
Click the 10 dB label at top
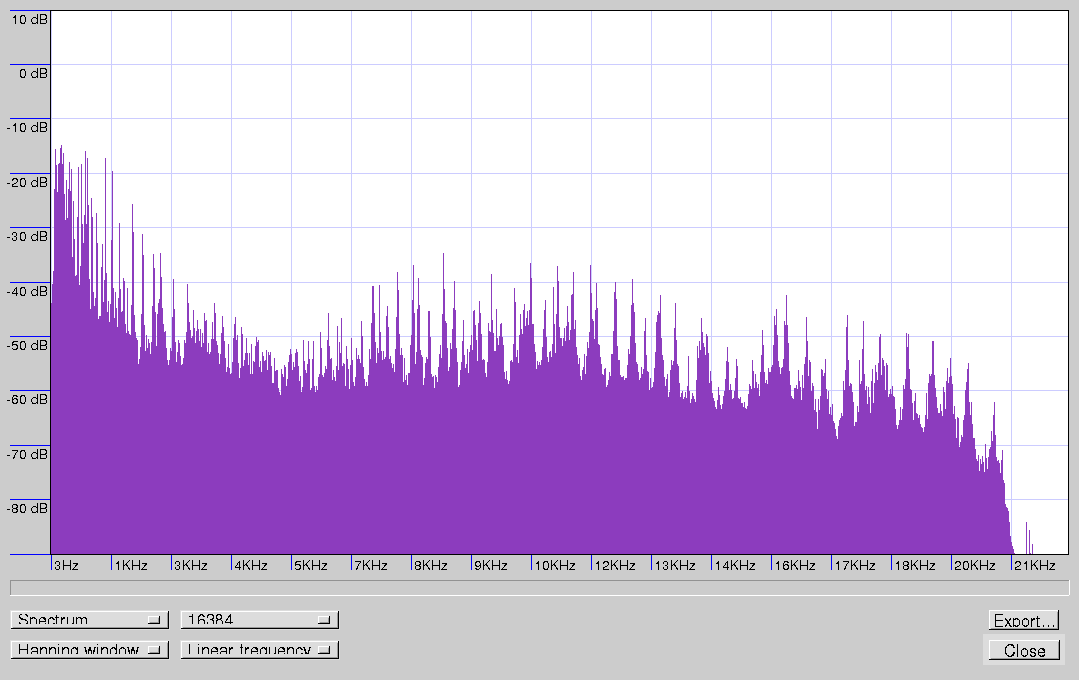coord(27,19)
